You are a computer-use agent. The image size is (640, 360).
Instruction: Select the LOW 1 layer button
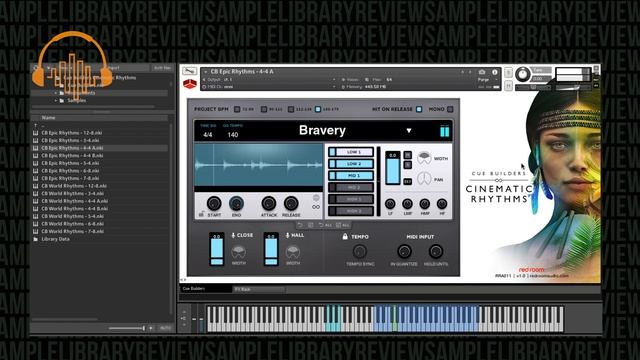354,152
